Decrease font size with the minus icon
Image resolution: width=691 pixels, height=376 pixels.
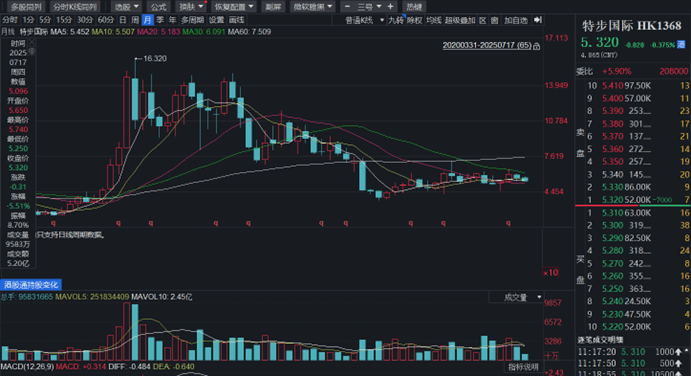coord(347,7)
